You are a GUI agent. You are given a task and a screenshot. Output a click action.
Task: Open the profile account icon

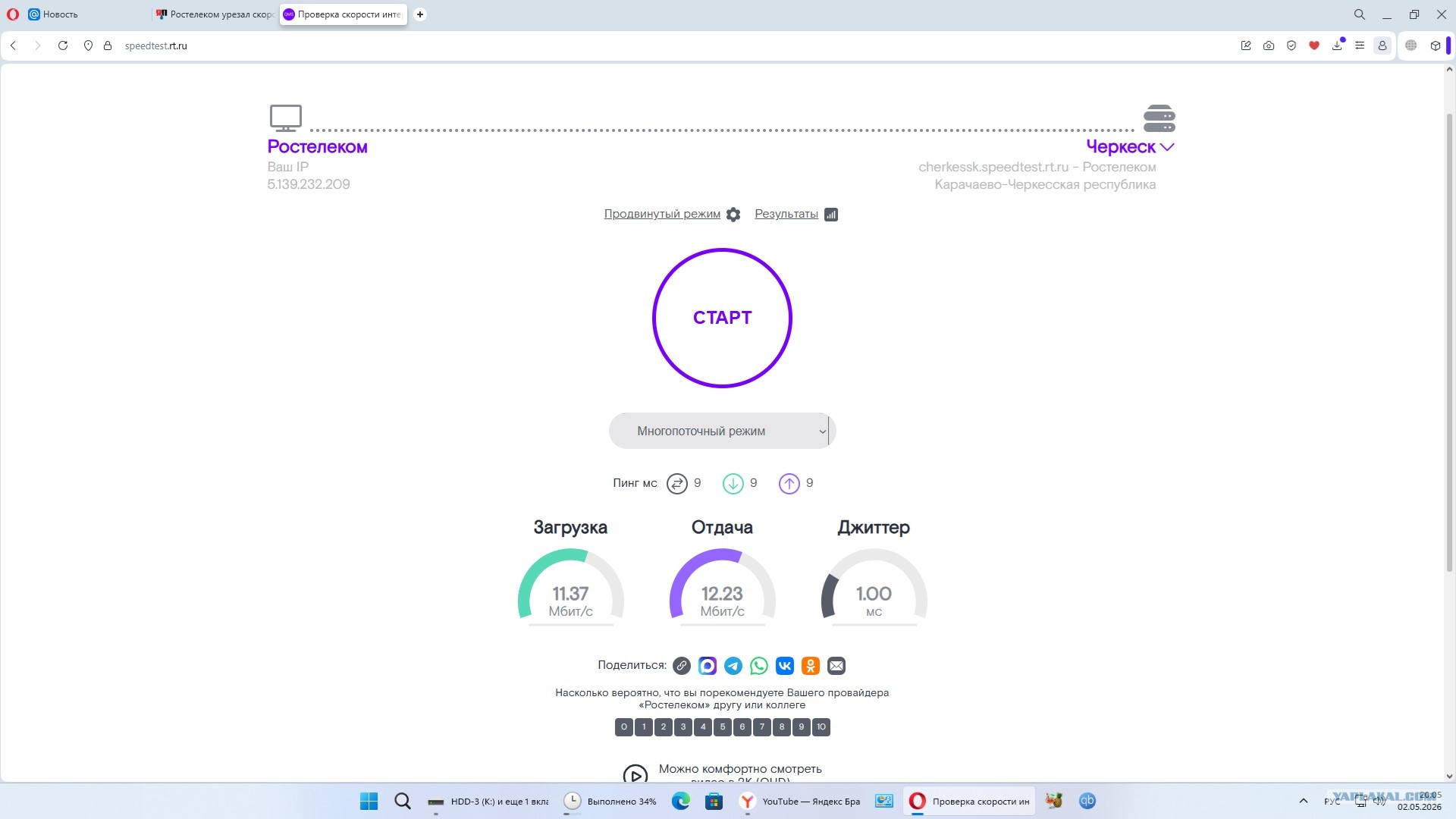pyautogui.click(x=1382, y=45)
